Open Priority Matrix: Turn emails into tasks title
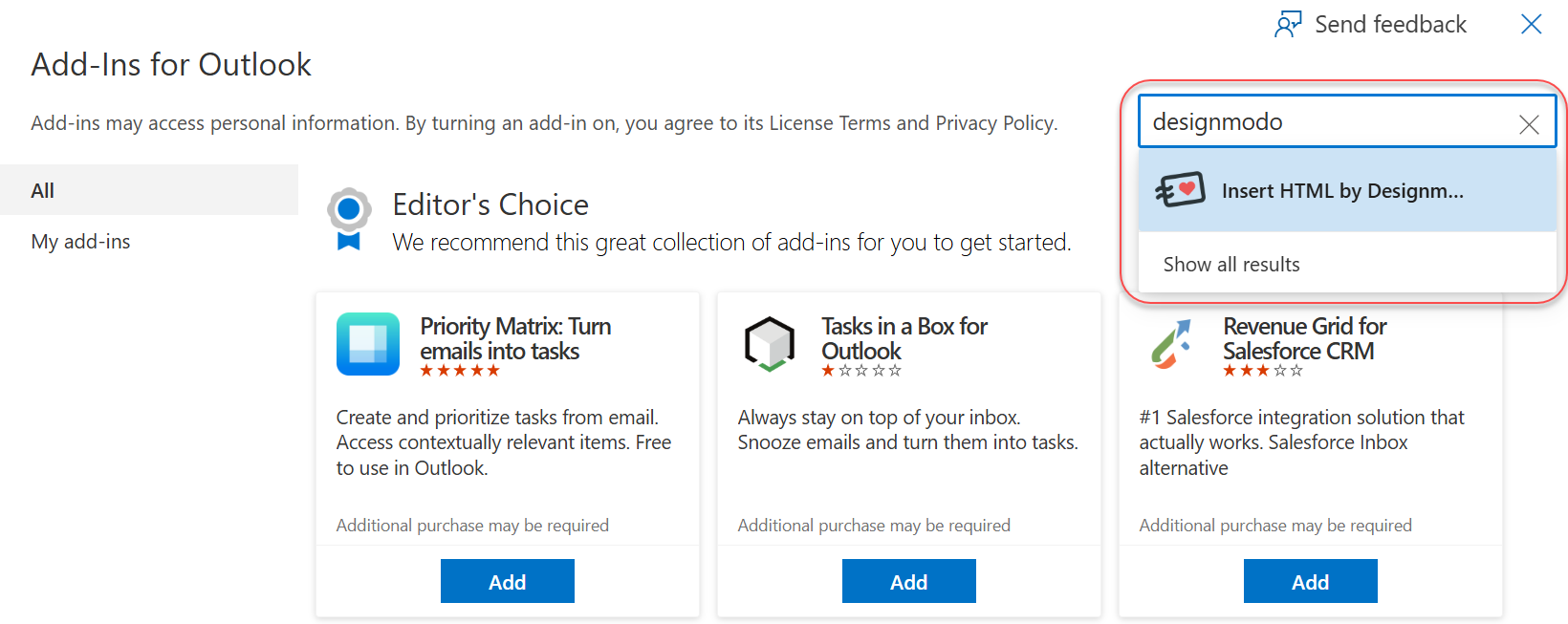Screen dimensions: 1568x624 (x=514, y=338)
